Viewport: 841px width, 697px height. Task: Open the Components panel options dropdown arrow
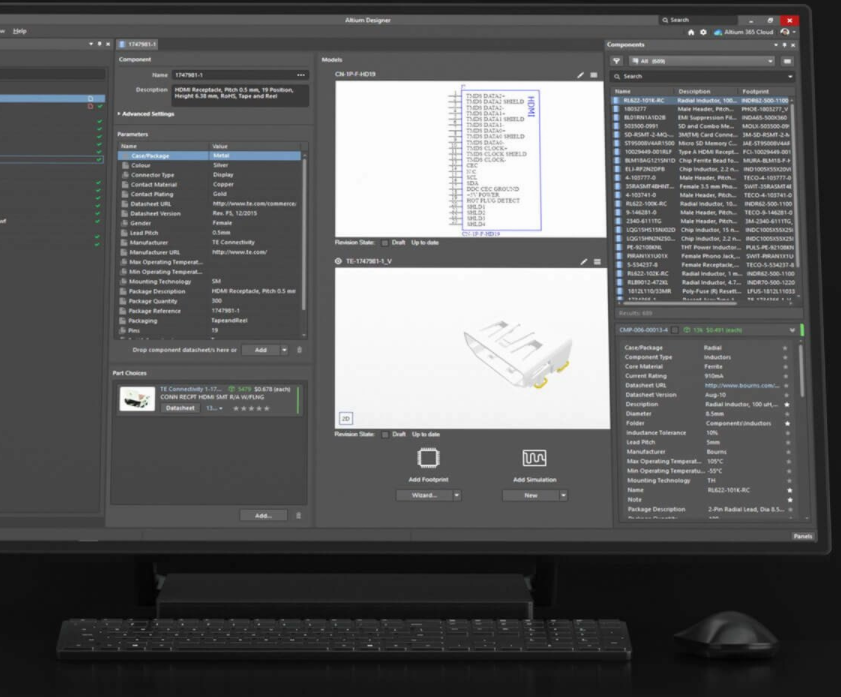click(776, 45)
